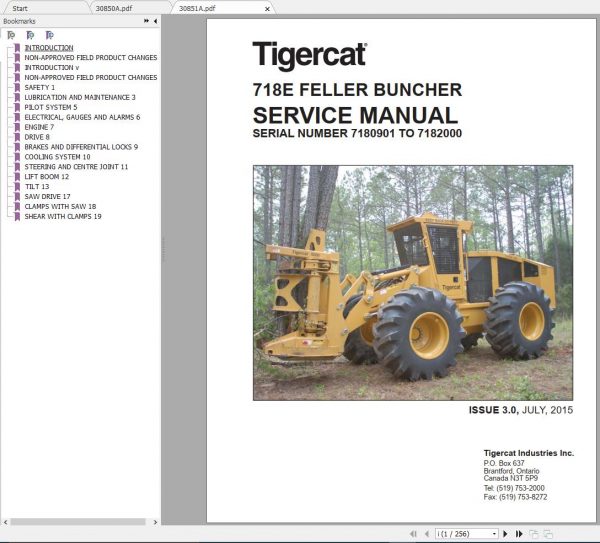The height and width of the screenshot is (543, 600).
Task: Open the 30850A.pdf tab
Action: click(x=114, y=8)
